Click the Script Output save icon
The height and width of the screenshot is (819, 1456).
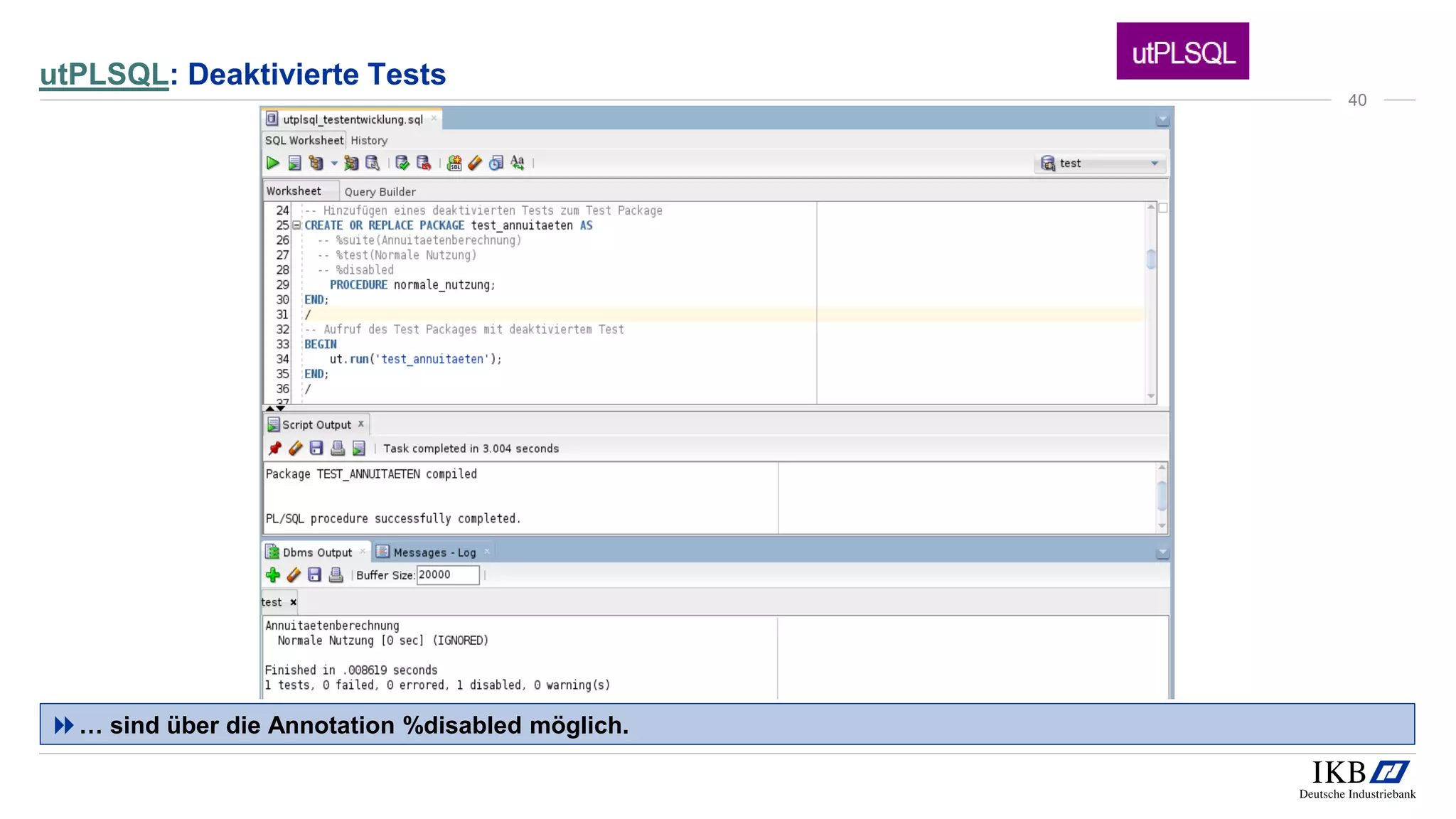(x=316, y=448)
